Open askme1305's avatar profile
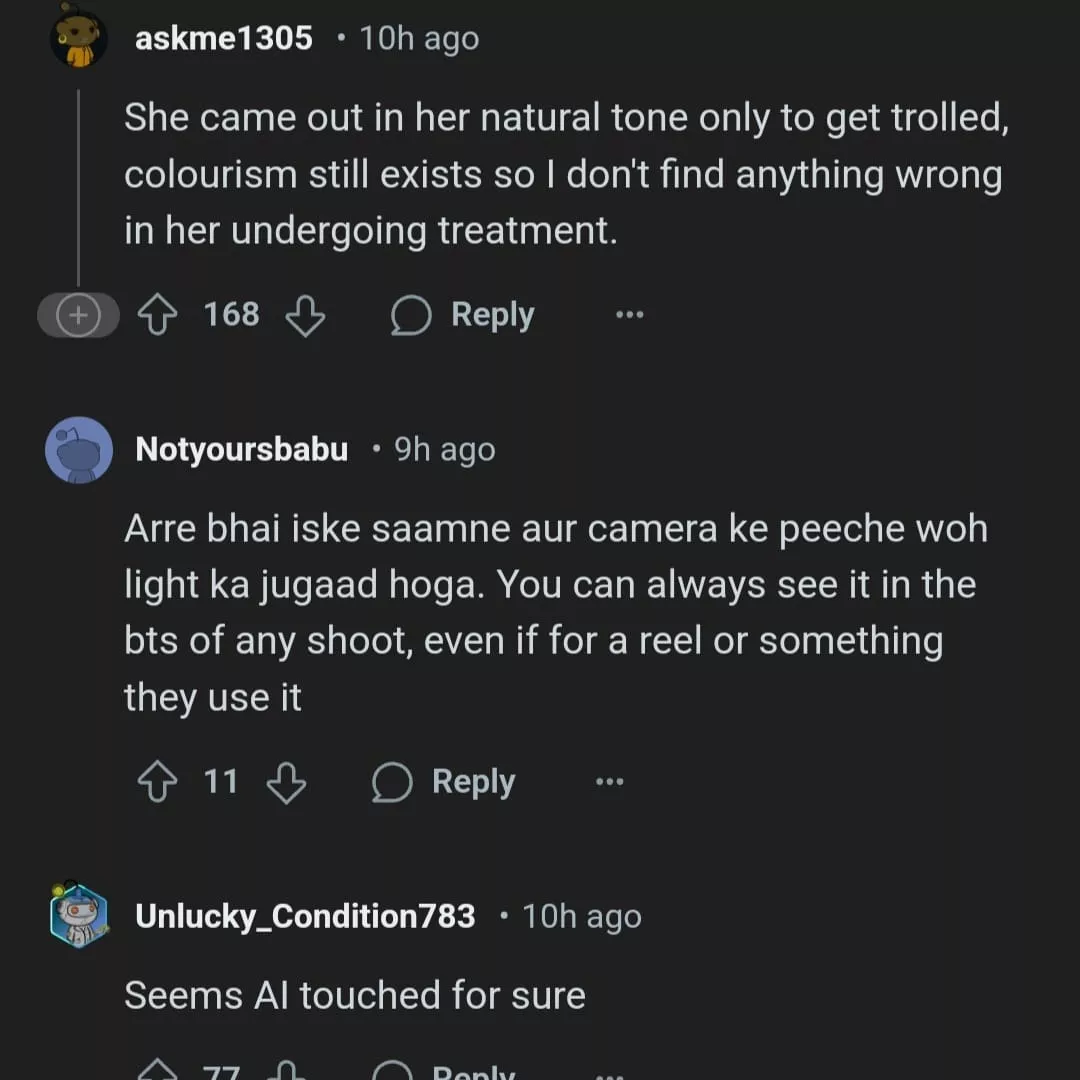1080x1080 pixels. tap(79, 39)
